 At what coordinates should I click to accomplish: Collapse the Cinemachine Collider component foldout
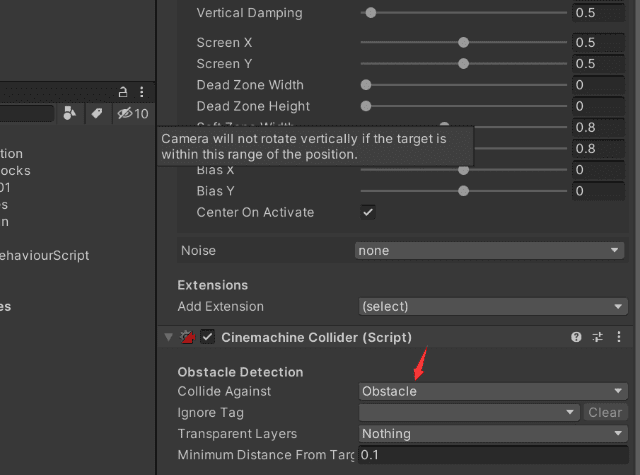pyautogui.click(x=168, y=338)
